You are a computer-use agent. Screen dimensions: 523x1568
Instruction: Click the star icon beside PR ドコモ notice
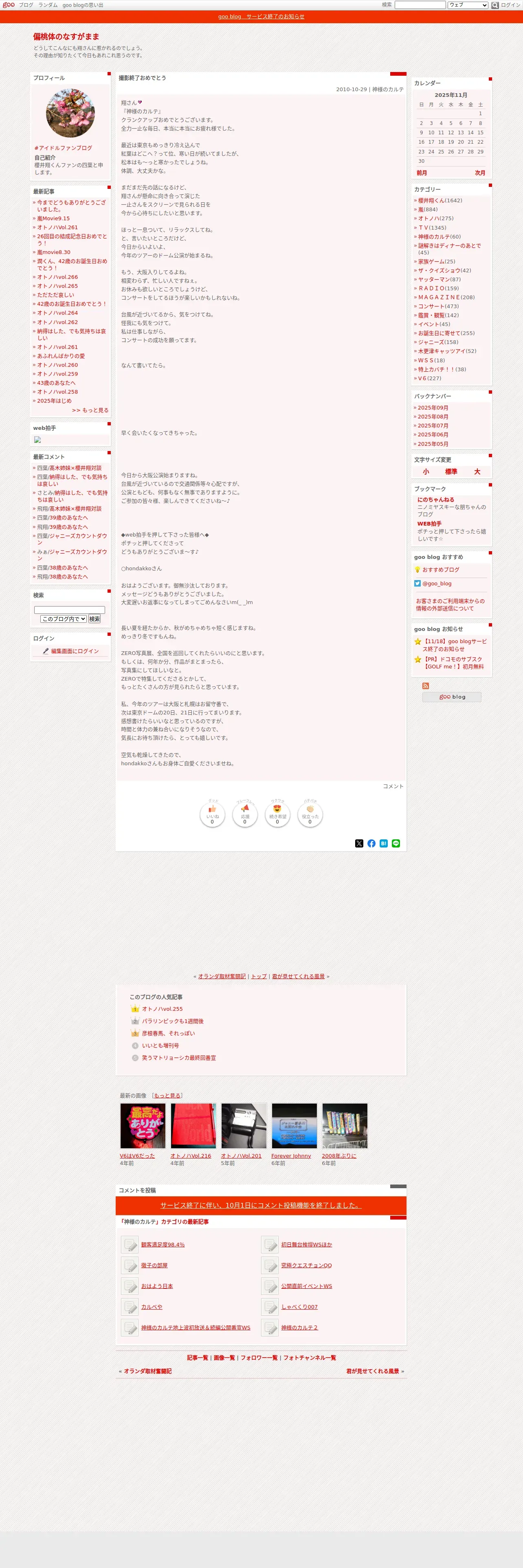click(418, 659)
